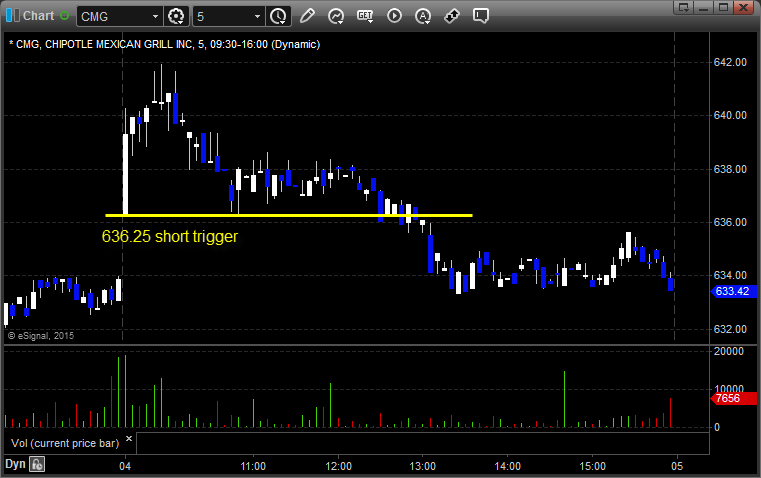This screenshot has width=761, height=478.
Task: Open the time template clock menu
Action: click(279, 16)
